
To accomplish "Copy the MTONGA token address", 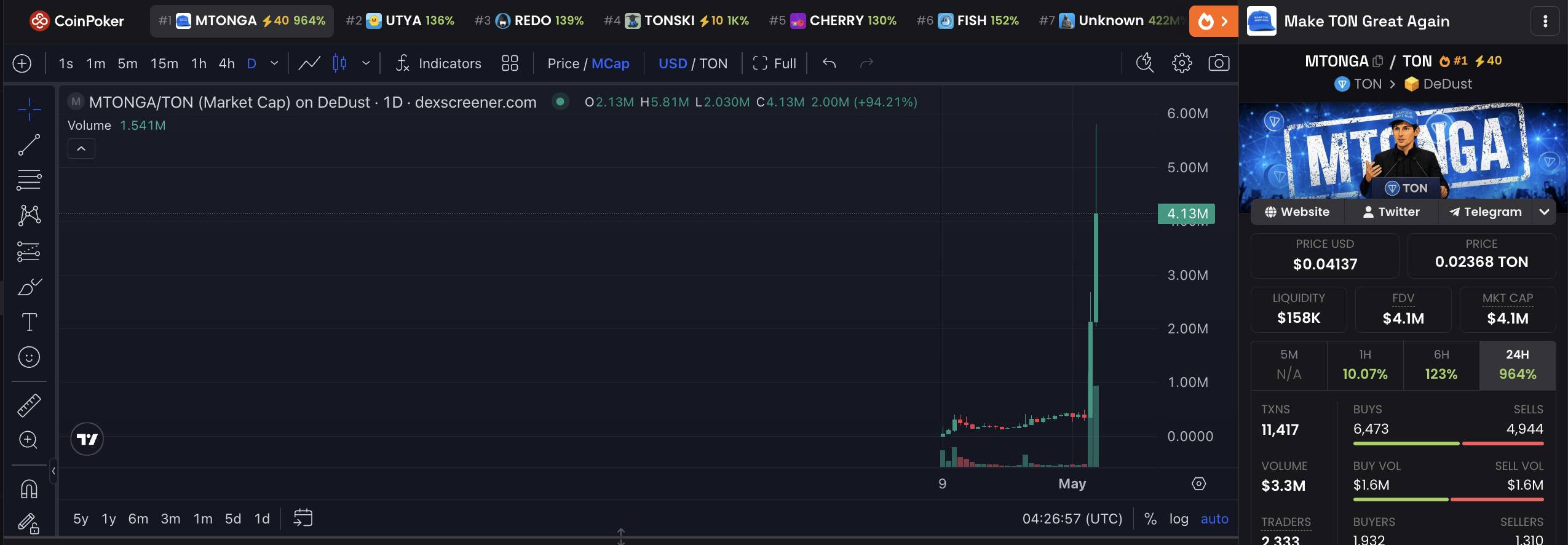I will [1378, 62].
